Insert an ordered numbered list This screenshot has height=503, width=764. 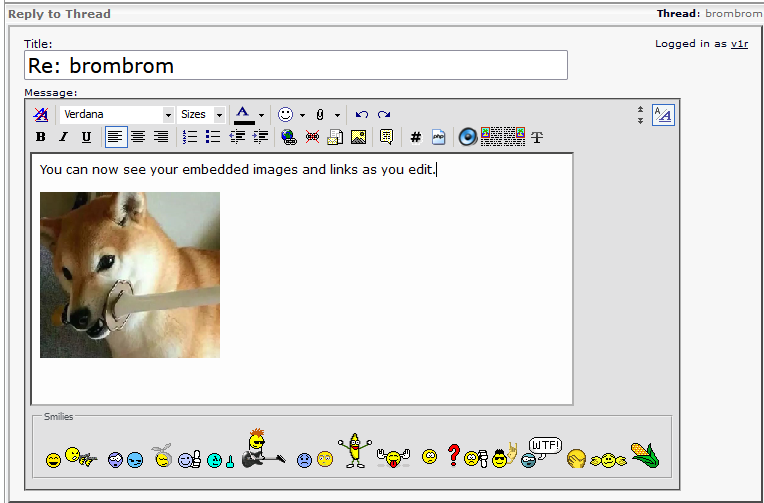click(x=190, y=137)
